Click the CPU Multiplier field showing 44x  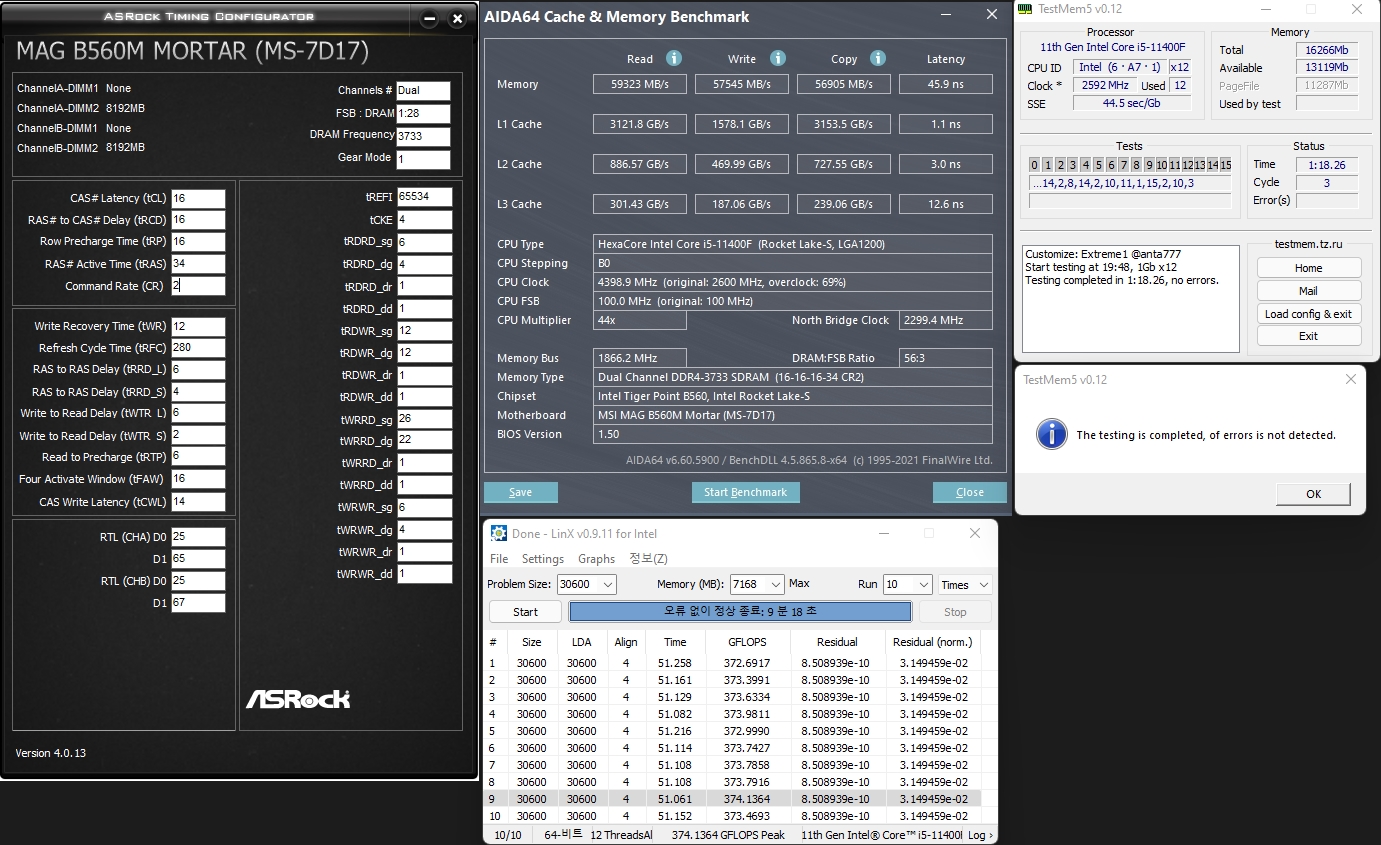(x=640, y=320)
